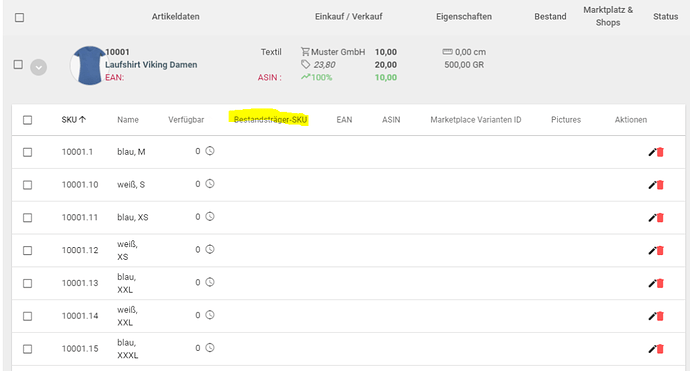Click the Artikeldaten header
Image resolution: width=690 pixels, height=371 pixels.
176,17
